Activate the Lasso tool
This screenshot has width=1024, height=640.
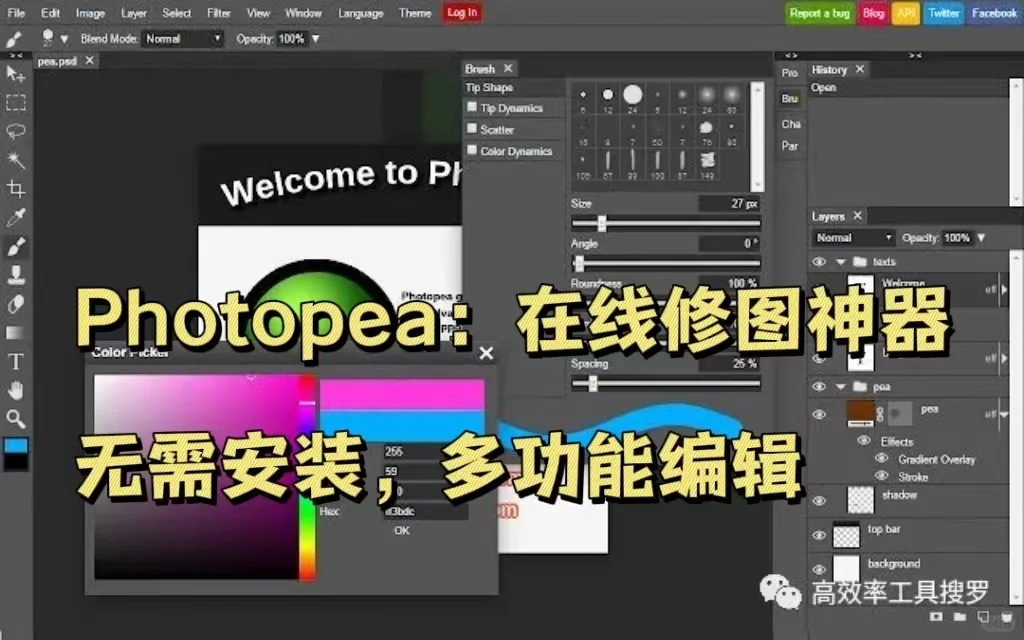(x=14, y=131)
